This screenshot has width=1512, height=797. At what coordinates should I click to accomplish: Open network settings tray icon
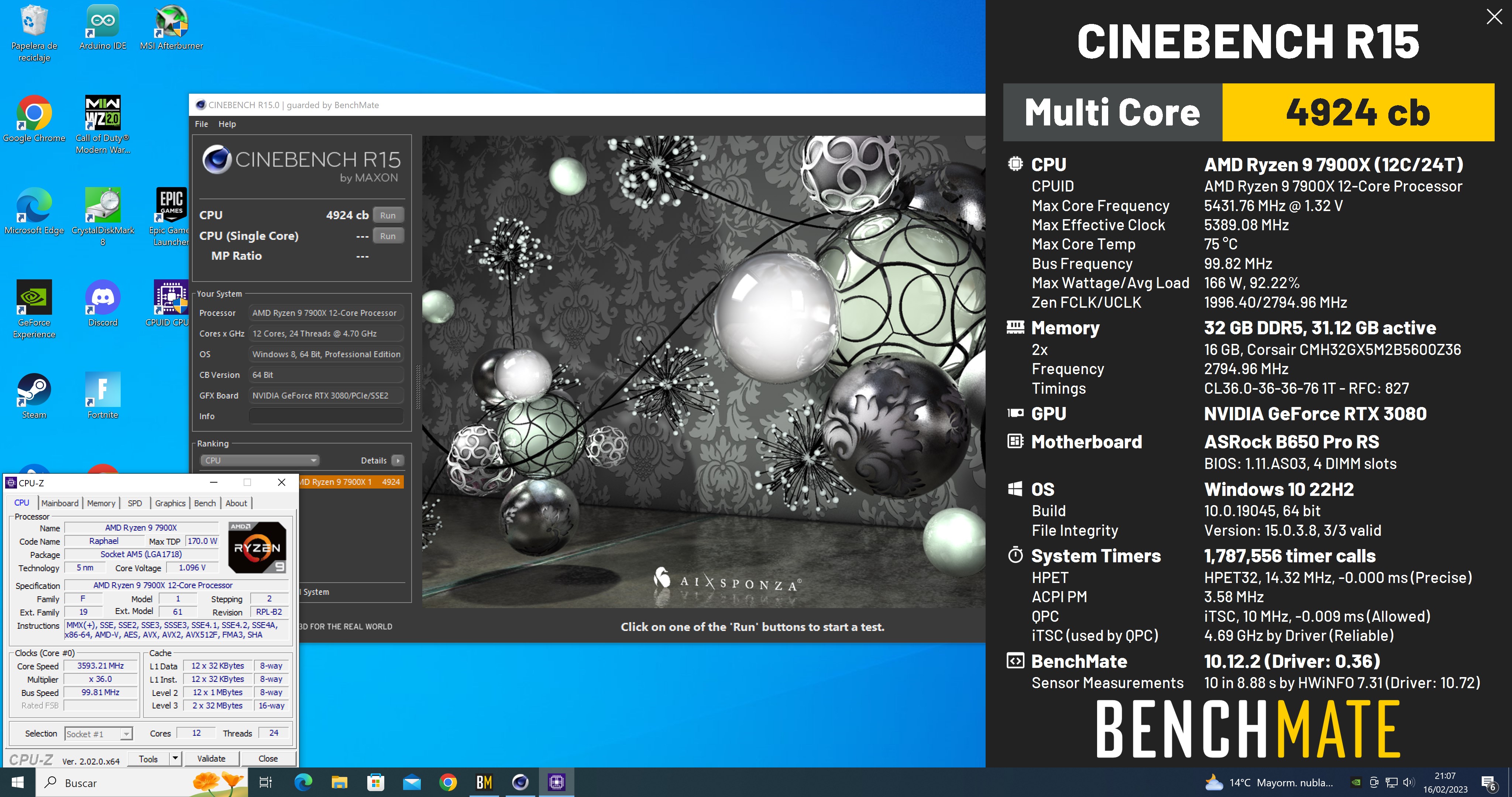click(1391, 782)
